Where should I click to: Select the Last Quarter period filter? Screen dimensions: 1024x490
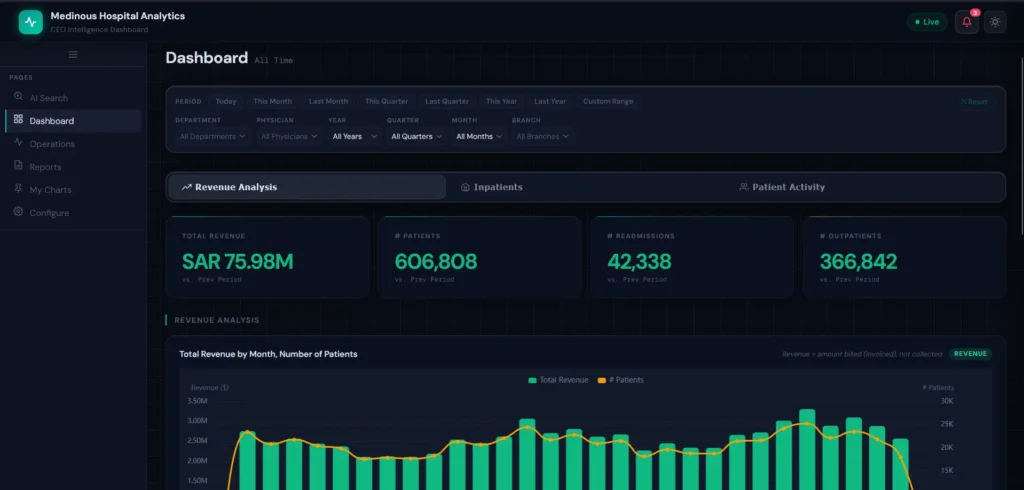pyautogui.click(x=447, y=101)
